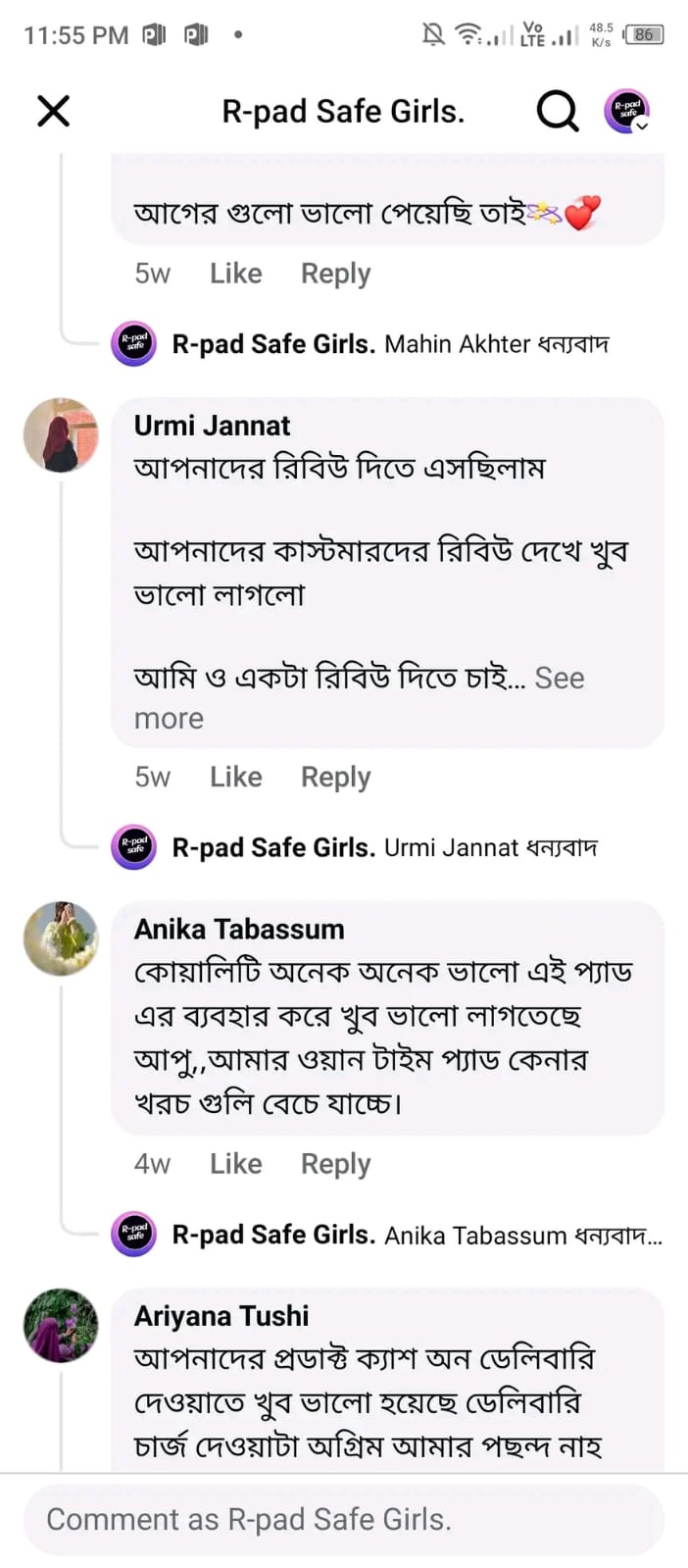Tap Urmi Jannat's profile picture
Screen dimensions: 688x1568
(x=61, y=435)
